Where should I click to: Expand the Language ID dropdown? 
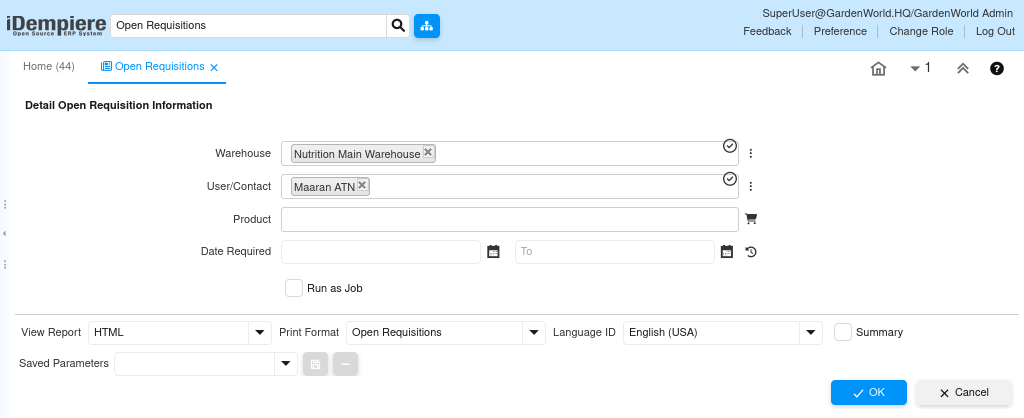click(x=811, y=332)
